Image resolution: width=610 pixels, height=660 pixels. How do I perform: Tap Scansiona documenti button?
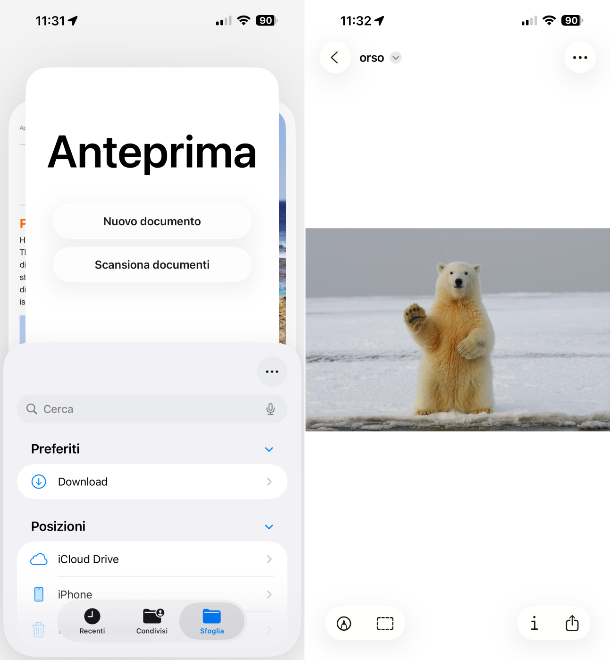tap(152, 265)
